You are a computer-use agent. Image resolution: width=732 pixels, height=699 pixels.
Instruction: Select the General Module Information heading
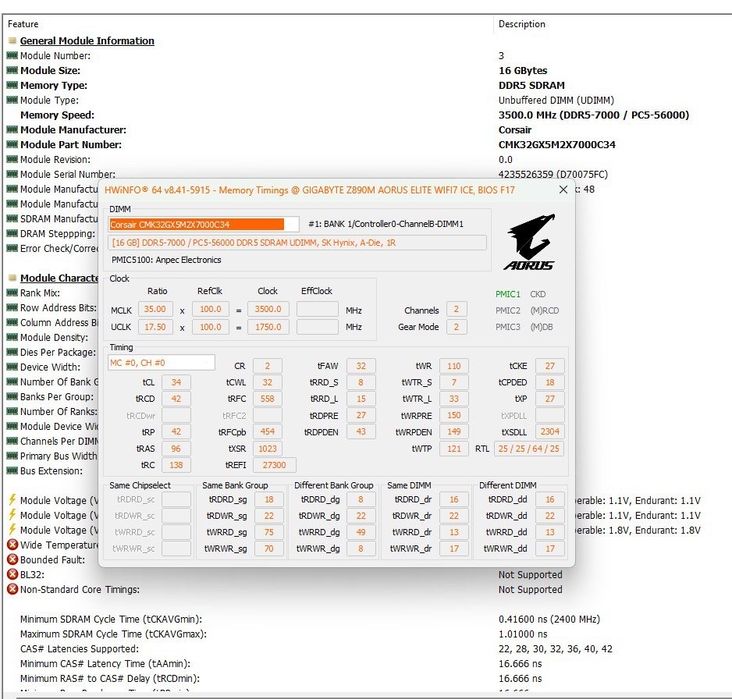point(87,41)
